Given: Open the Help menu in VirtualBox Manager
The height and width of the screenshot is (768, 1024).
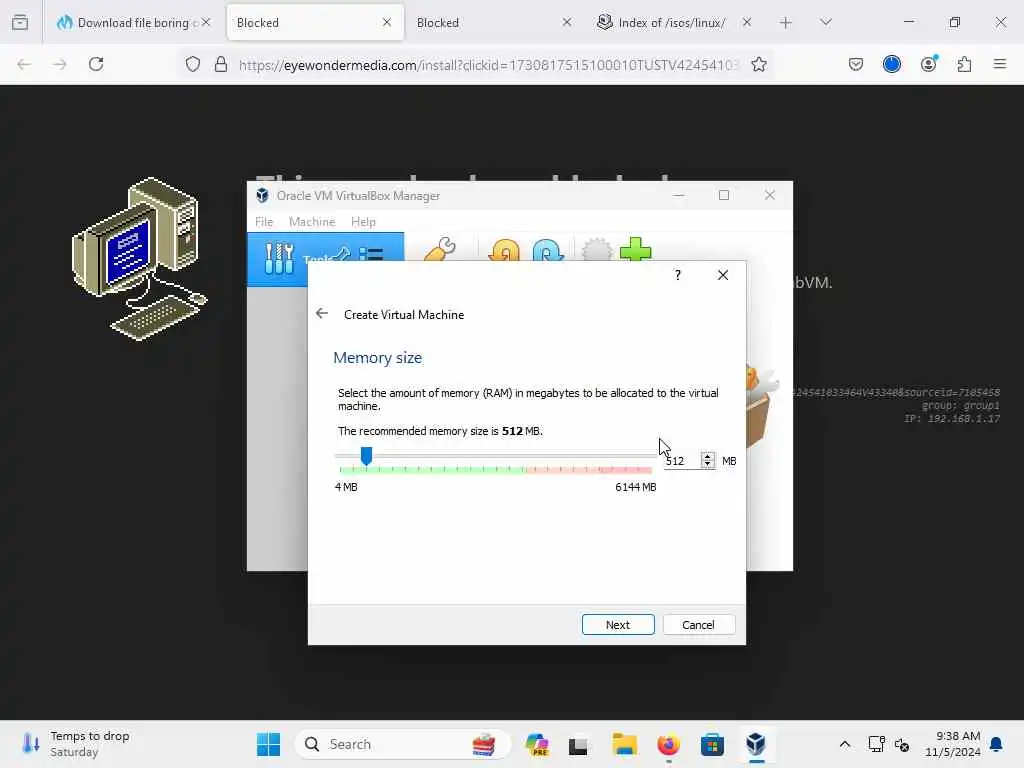Looking at the screenshot, I should [x=363, y=221].
